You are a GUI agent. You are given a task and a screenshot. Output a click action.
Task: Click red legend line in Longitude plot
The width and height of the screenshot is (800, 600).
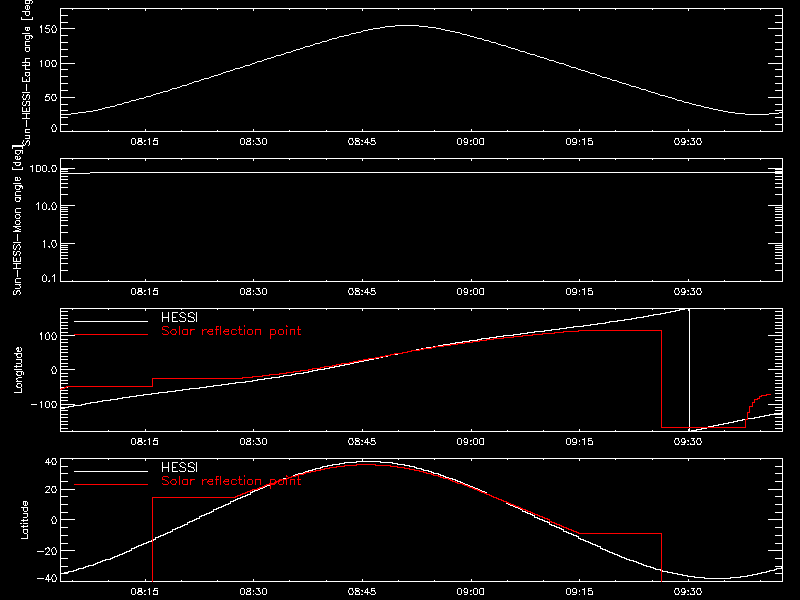pyautogui.click(x=111, y=335)
